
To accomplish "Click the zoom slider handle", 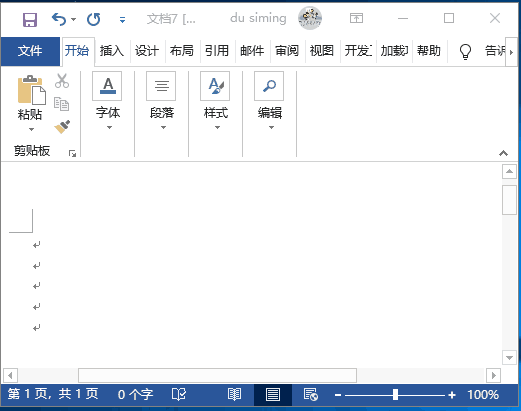I will click(395, 395).
